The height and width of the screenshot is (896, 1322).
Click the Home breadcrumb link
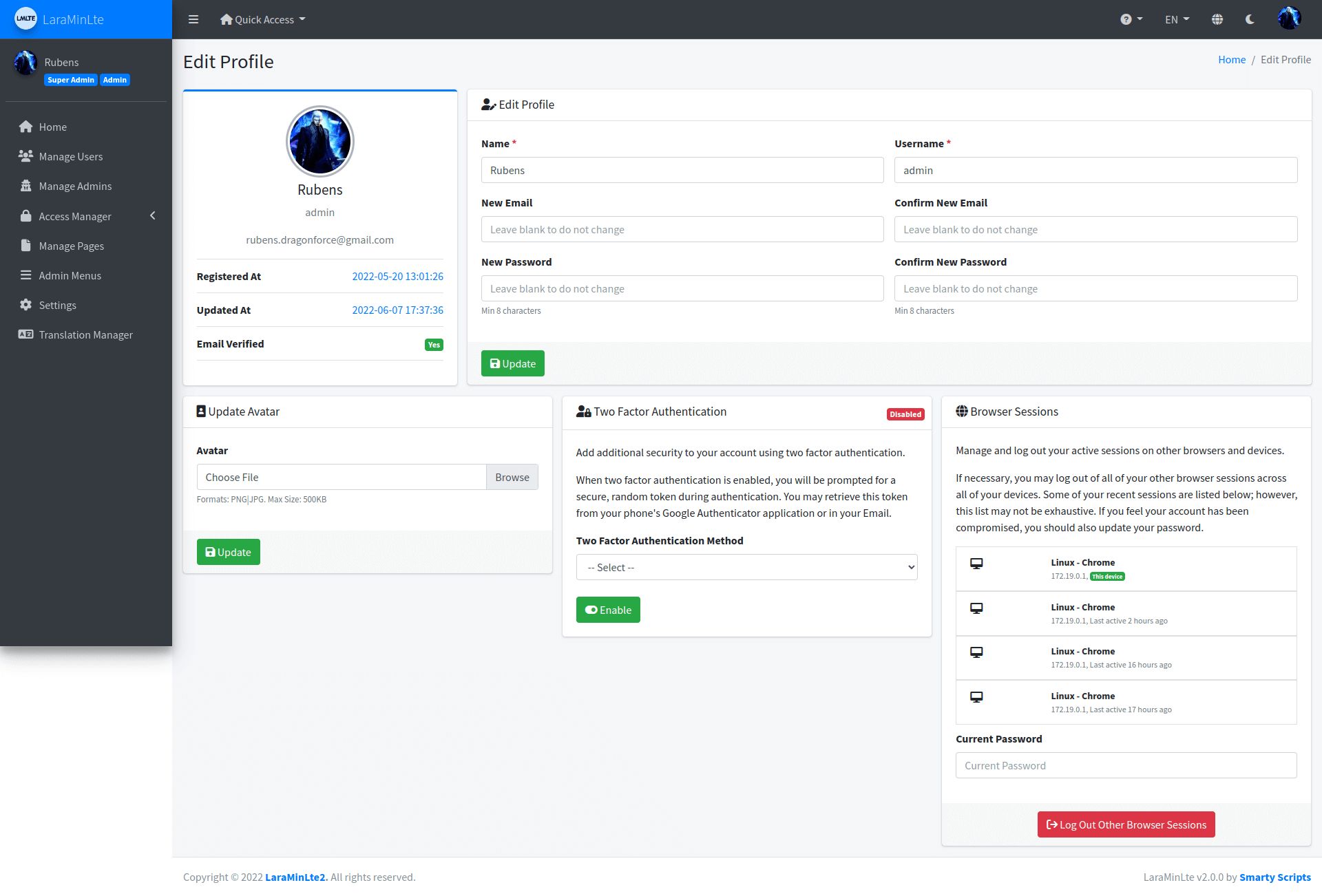pyautogui.click(x=1231, y=59)
